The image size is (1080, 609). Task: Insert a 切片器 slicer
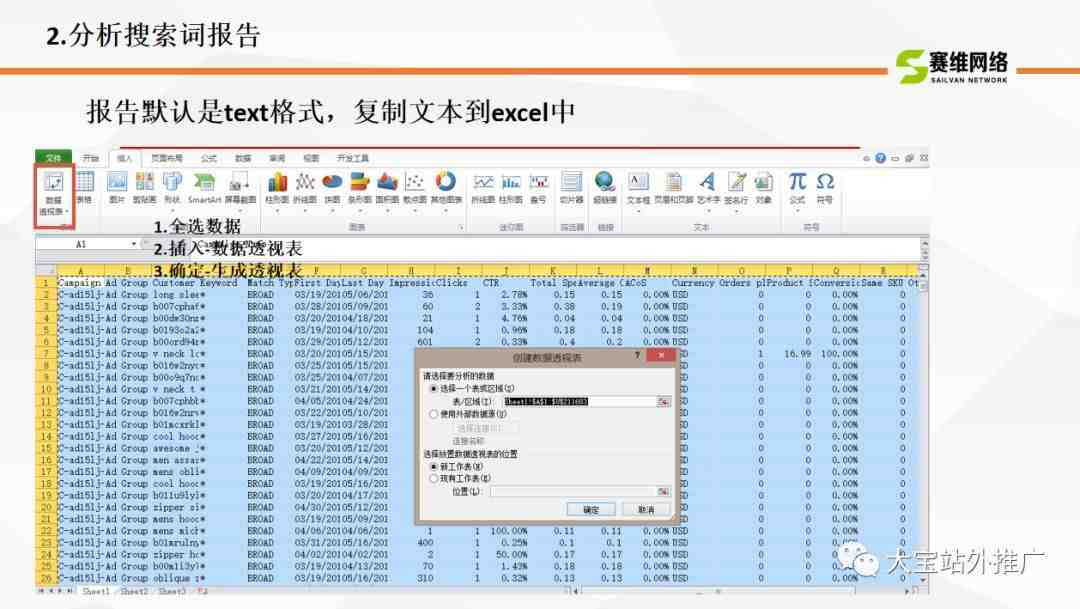click(571, 188)
